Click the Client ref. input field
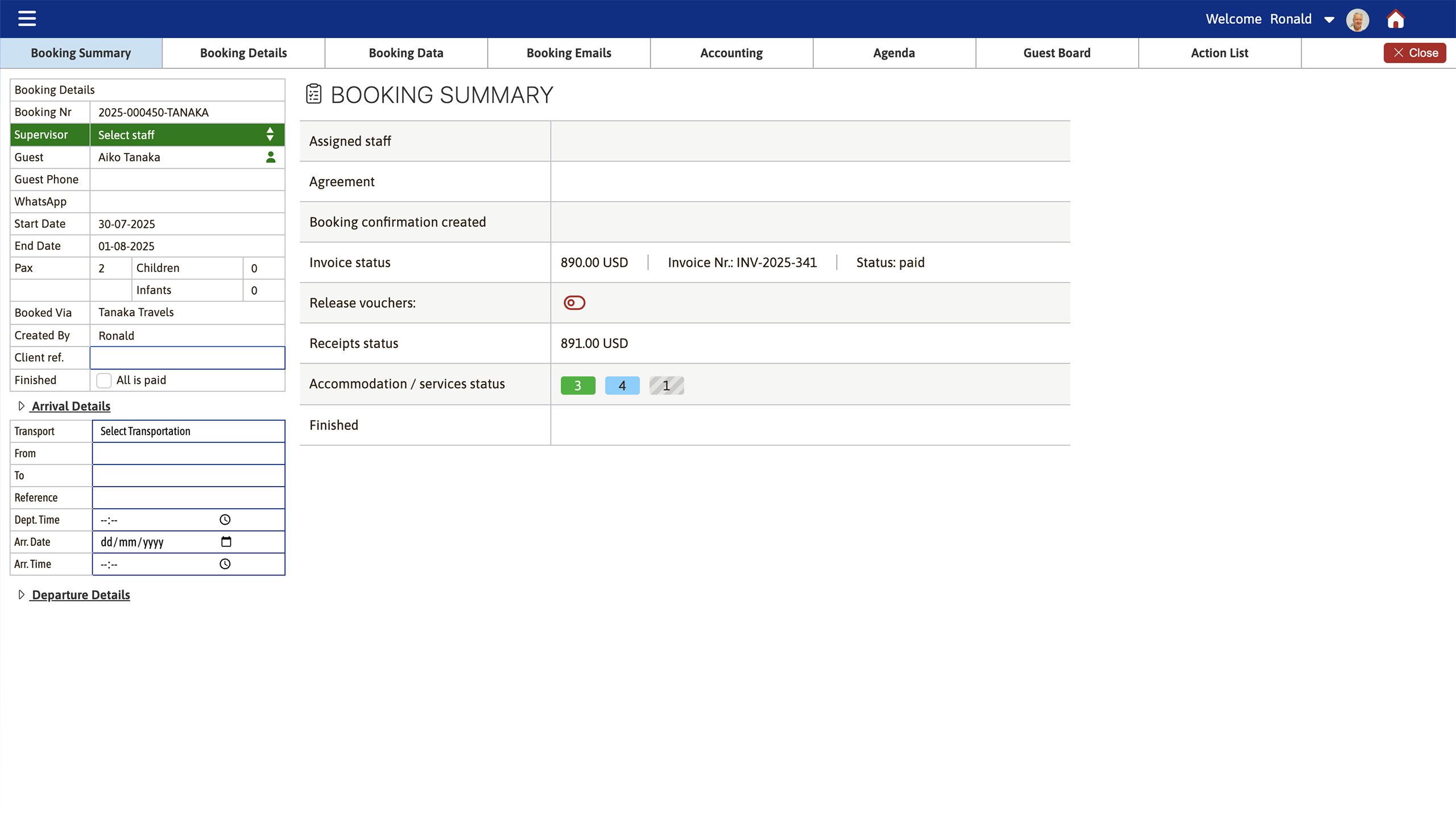1456x837 pixels. [x=187, y=357]
